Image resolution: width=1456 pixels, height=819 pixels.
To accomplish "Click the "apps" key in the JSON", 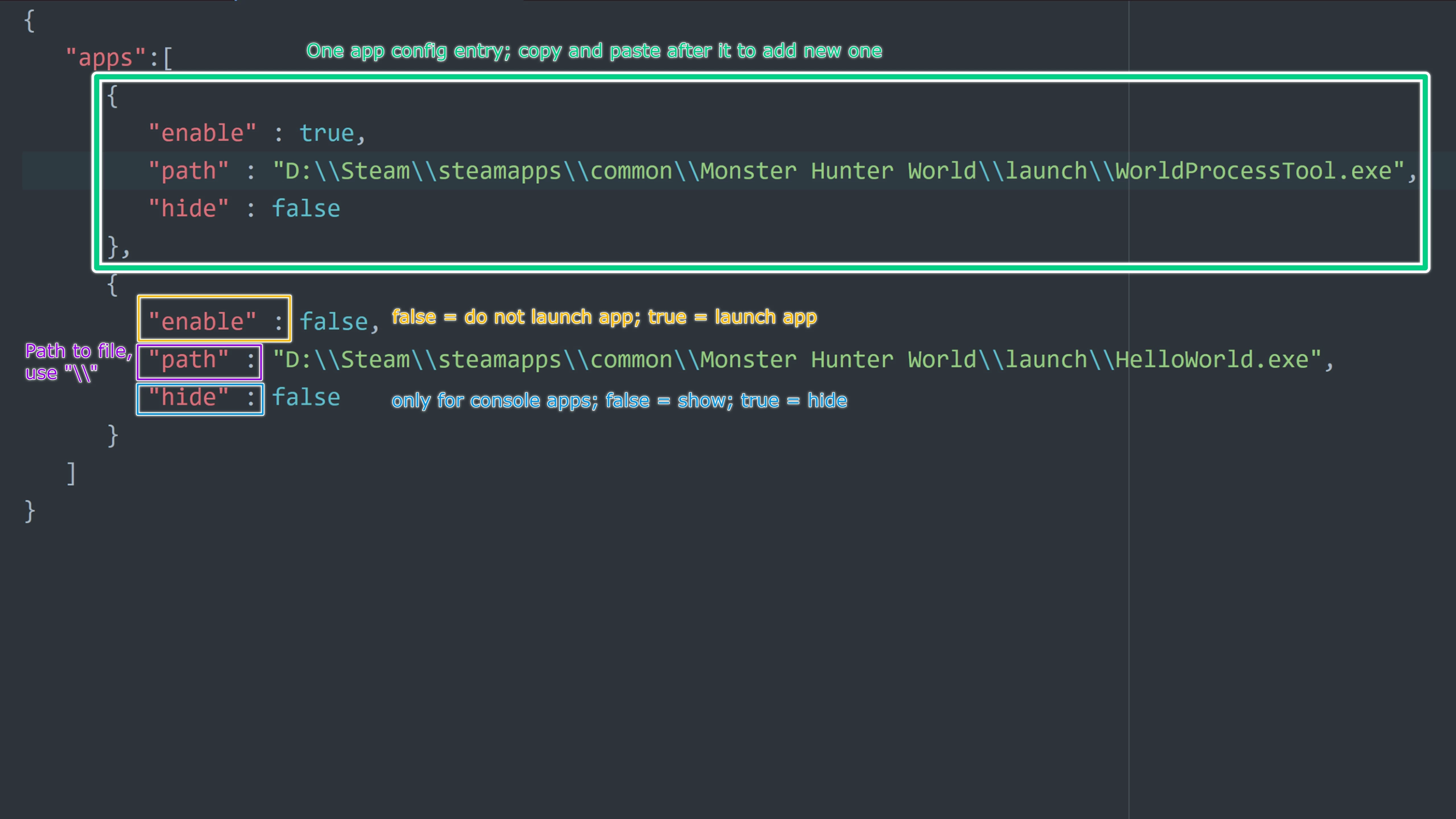I will pyautogui.click(x=106, y=58).
